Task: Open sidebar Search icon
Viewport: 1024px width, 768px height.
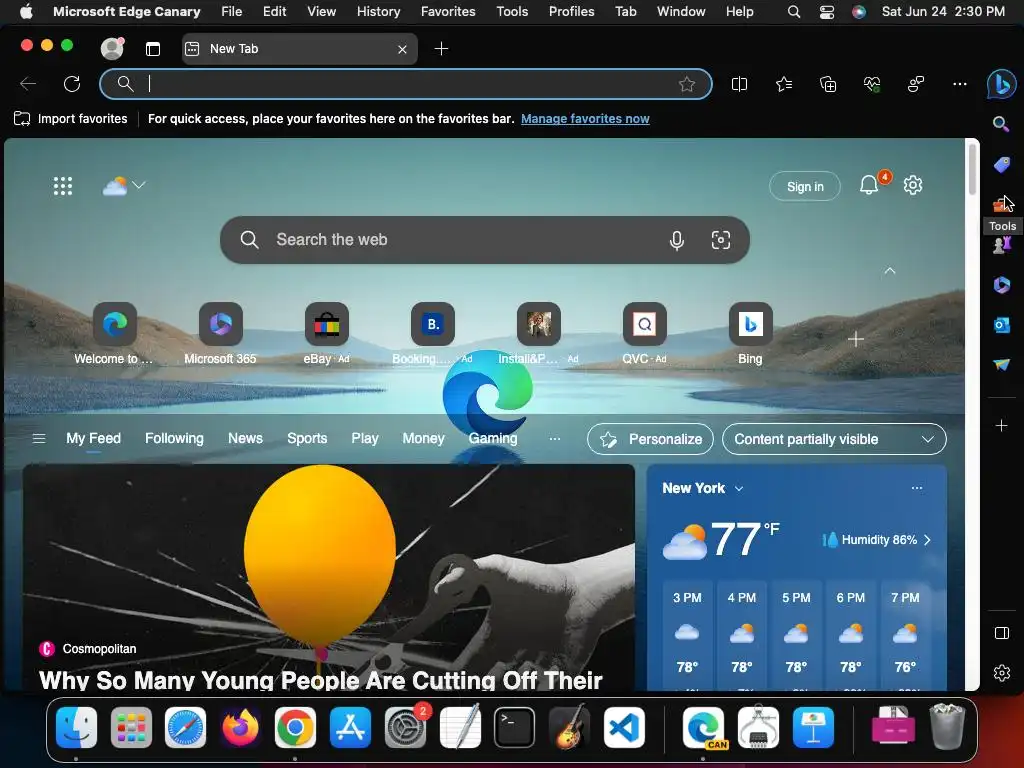Action: click(1001, 124)
